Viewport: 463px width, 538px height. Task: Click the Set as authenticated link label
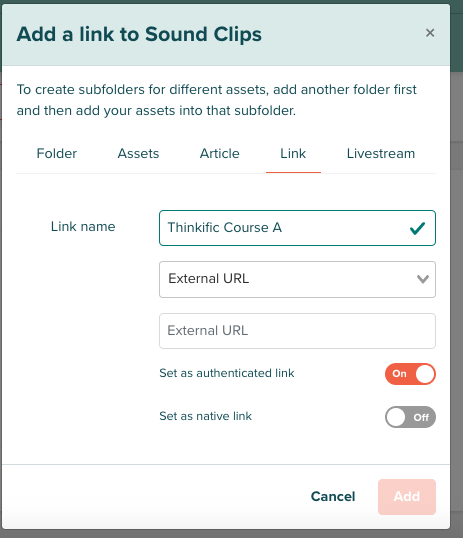point(227,373)
